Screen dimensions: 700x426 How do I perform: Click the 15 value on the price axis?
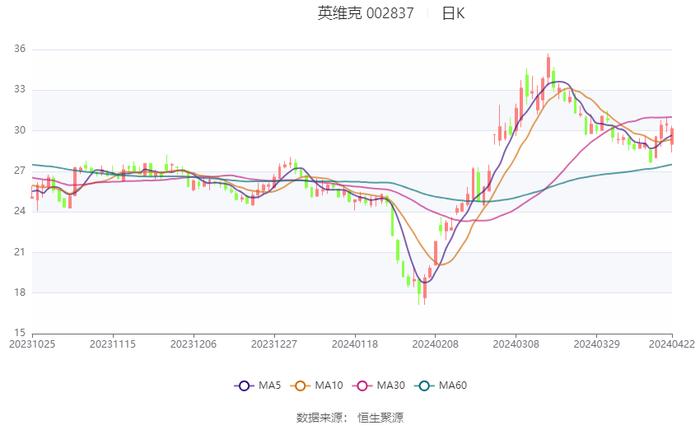pyautogui.click(x=20, y=333)
